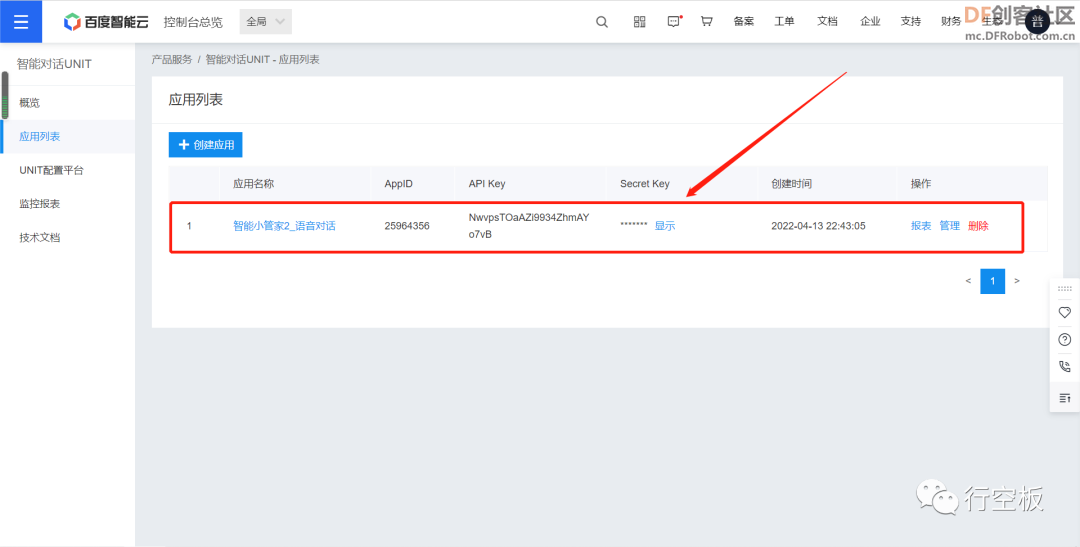The width and height of the screenshot is (1080, 547).
Task: Open the 企业 menu
Action: coord(870,21)
